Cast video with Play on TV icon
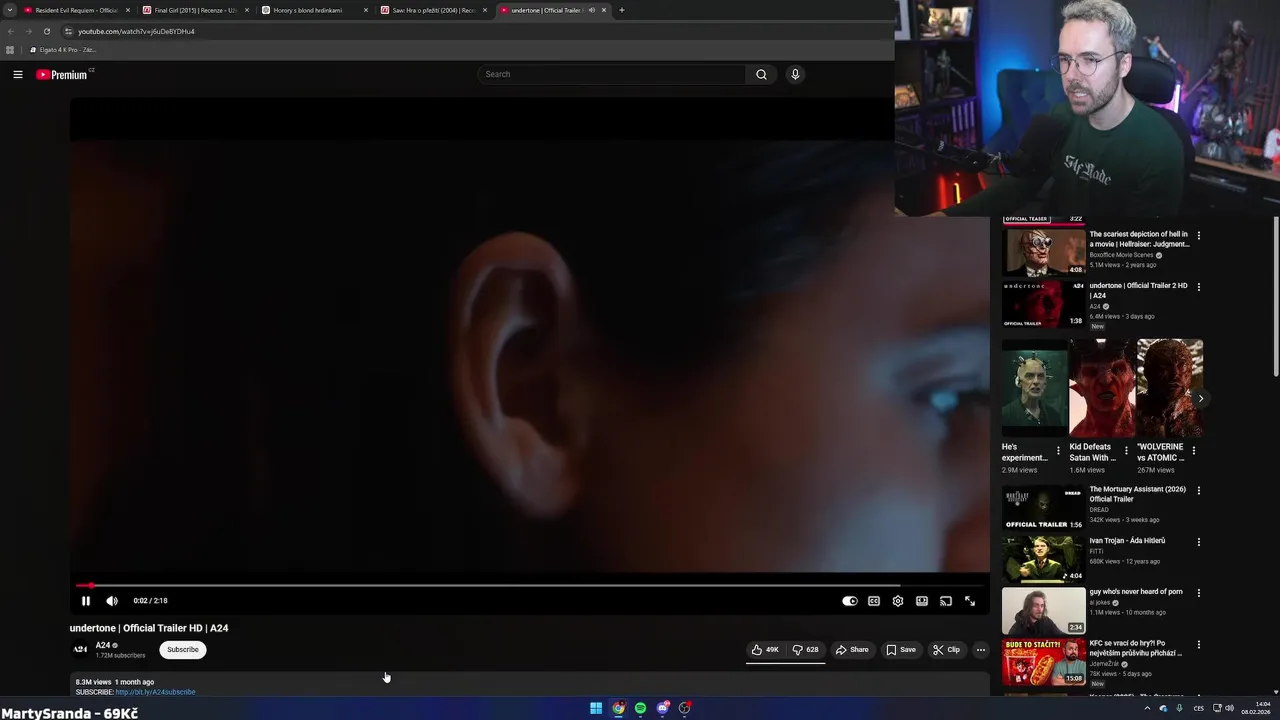The width and height of the screenshot is (1280, 720). (946, 601)
